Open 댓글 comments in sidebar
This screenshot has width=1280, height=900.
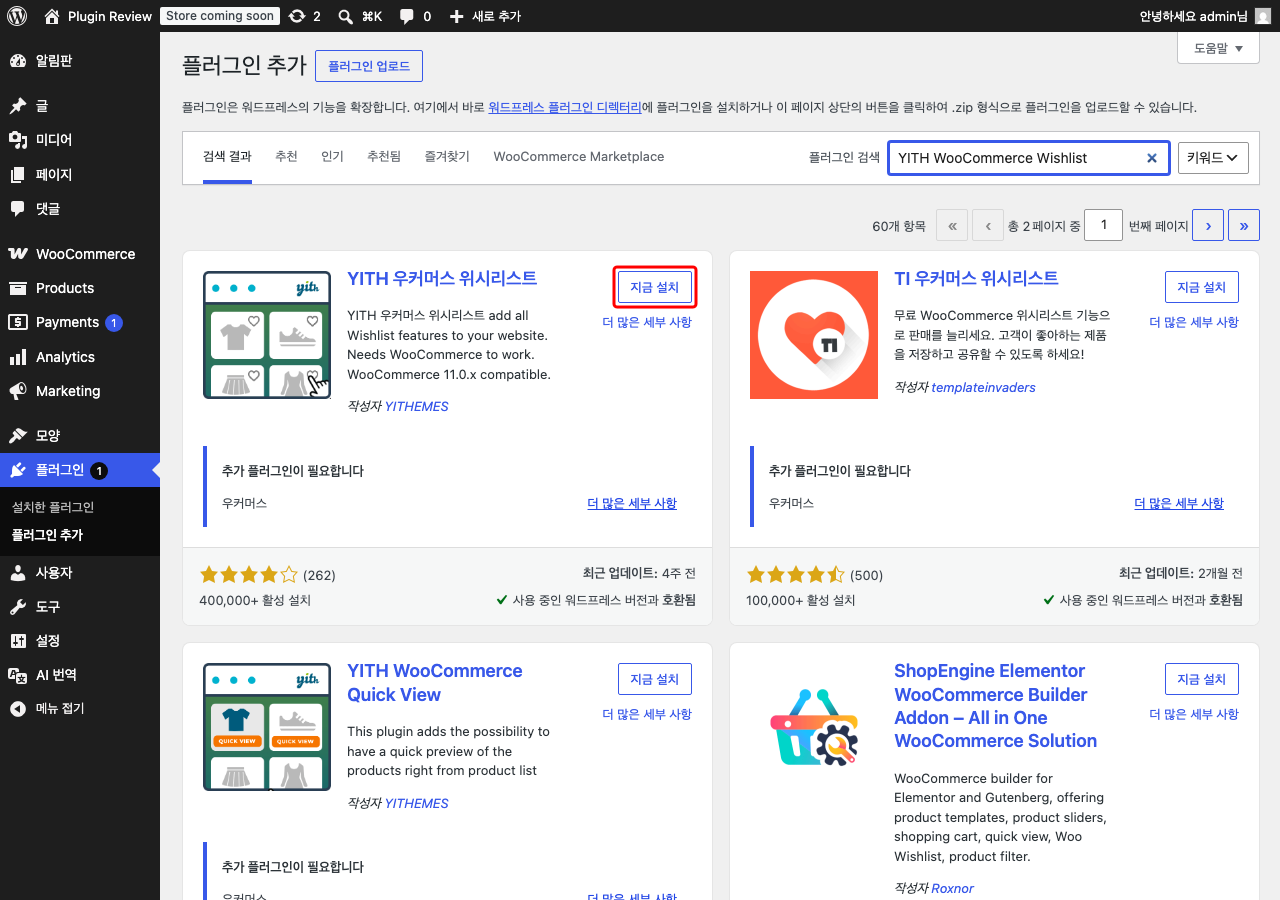[80, 209]
